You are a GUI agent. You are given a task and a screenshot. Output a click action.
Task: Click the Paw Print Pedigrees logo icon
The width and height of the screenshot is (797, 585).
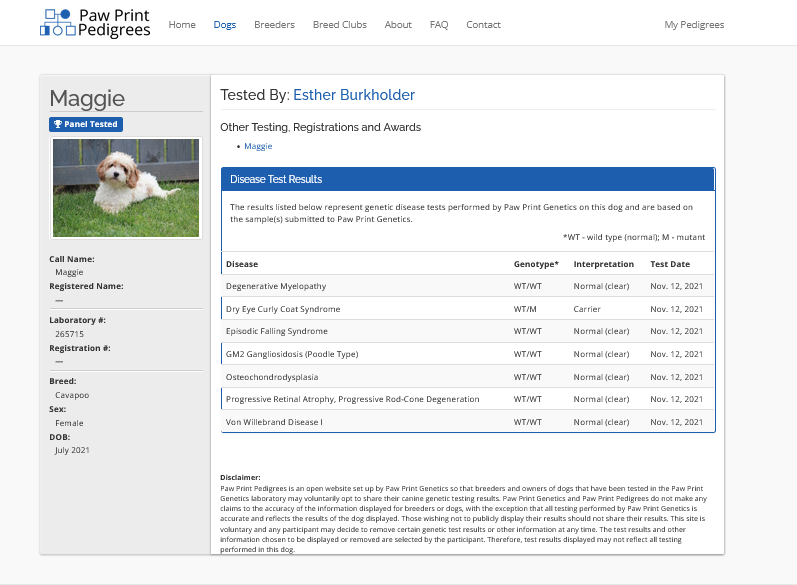[57, 22]
